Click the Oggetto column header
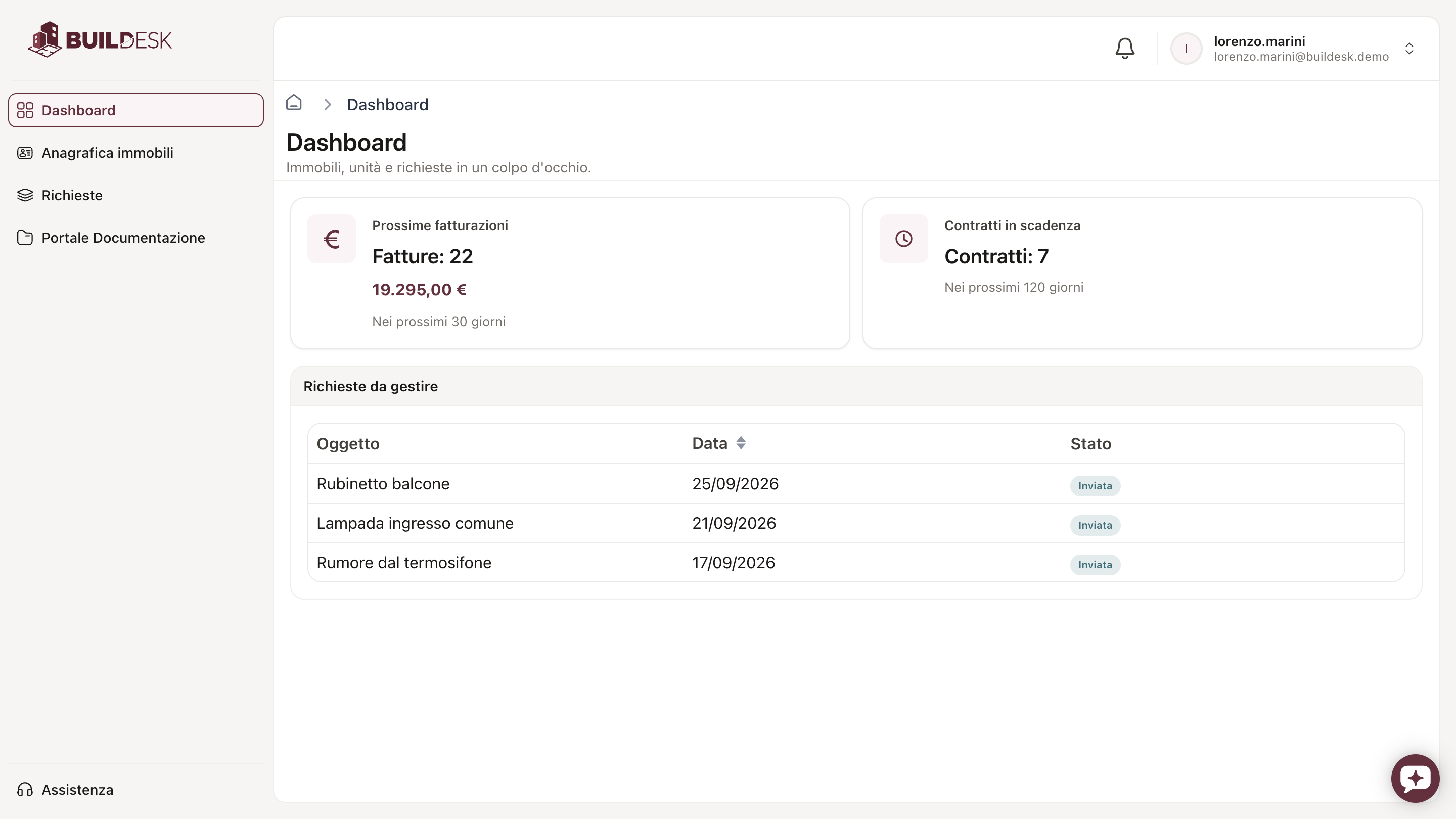The image size is (1456, 819). click(348, 444)
